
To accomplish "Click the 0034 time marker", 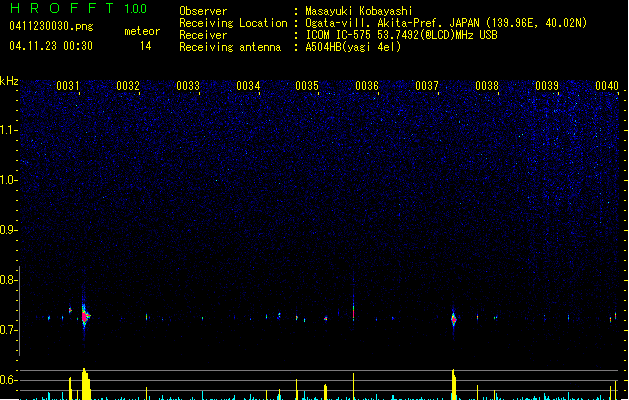I will click(248, 85).
